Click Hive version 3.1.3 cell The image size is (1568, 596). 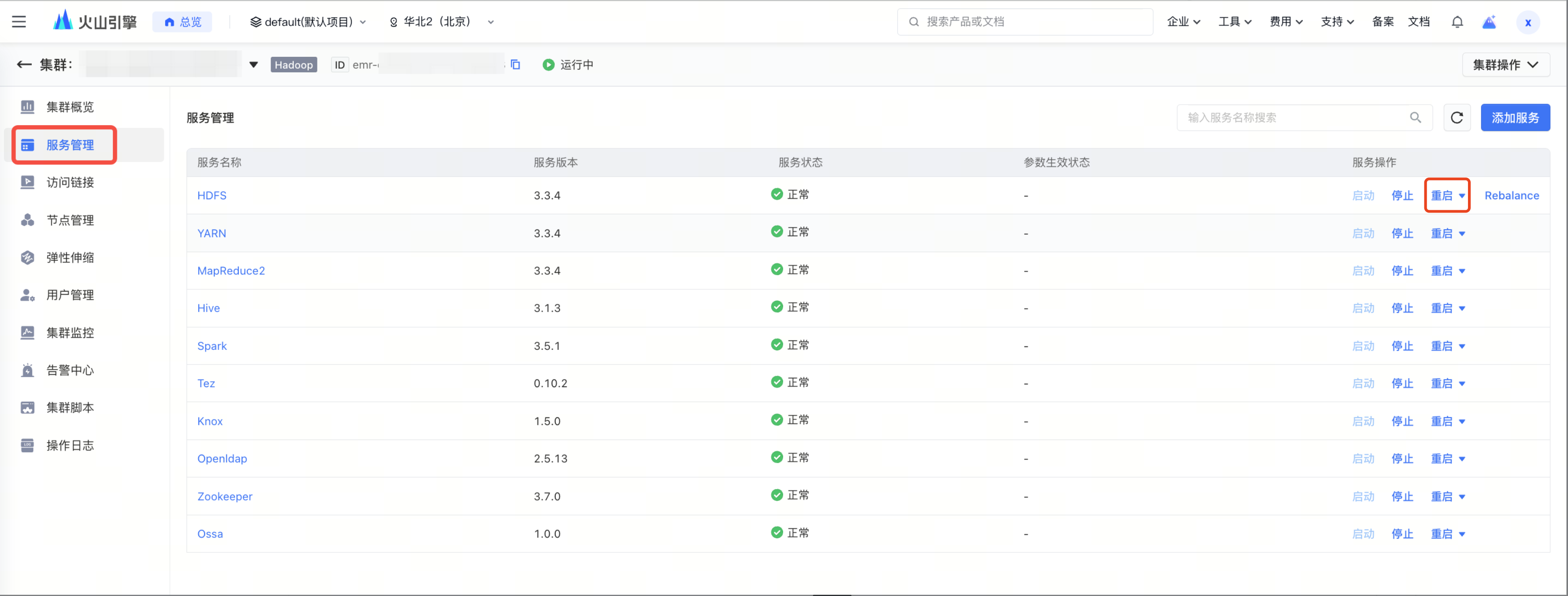tap(547, 308)
